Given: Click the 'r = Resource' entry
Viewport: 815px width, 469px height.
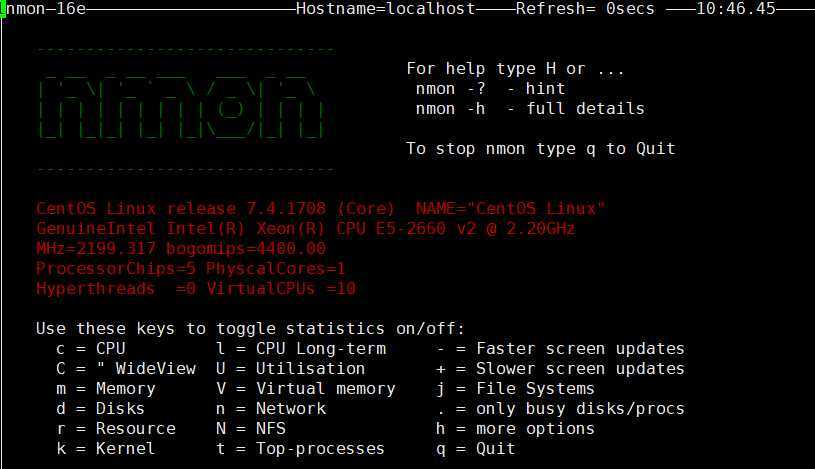Looking at the screenshot, I should [x=116, y=428].
